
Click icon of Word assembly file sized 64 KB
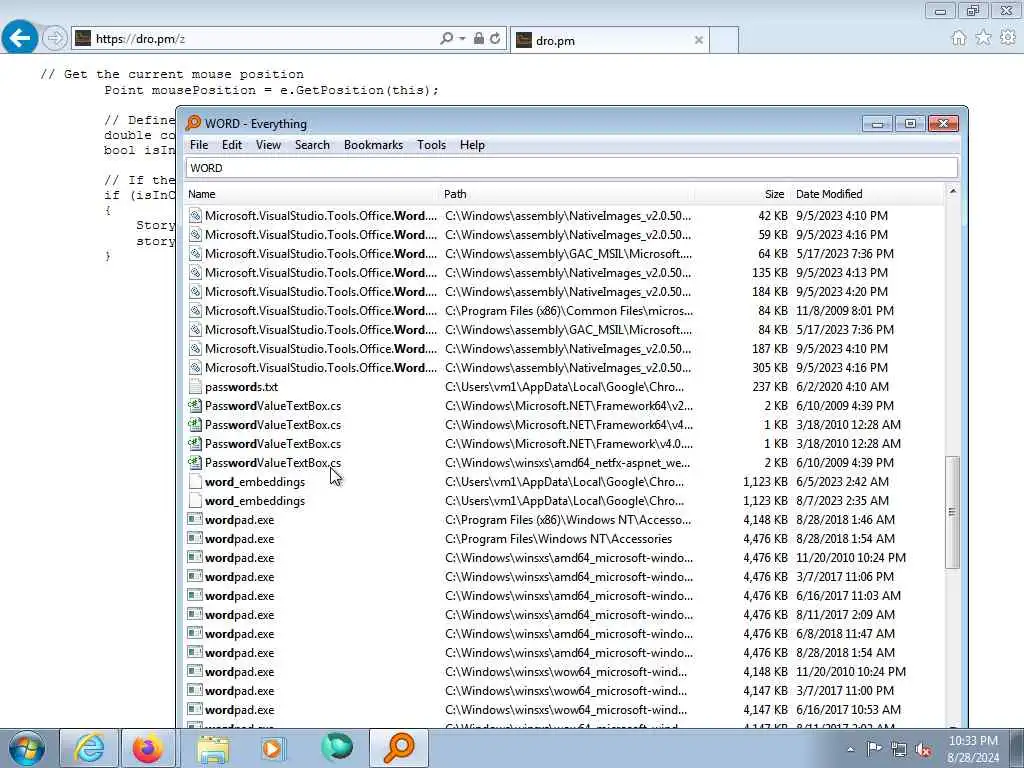point(195,253)
